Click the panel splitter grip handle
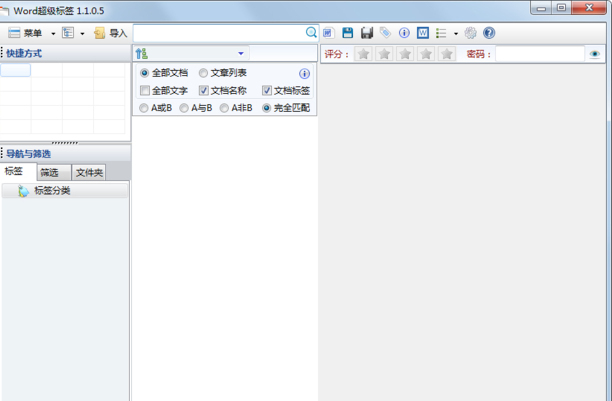This screenshot has width=612, height=401. [65, 143]
